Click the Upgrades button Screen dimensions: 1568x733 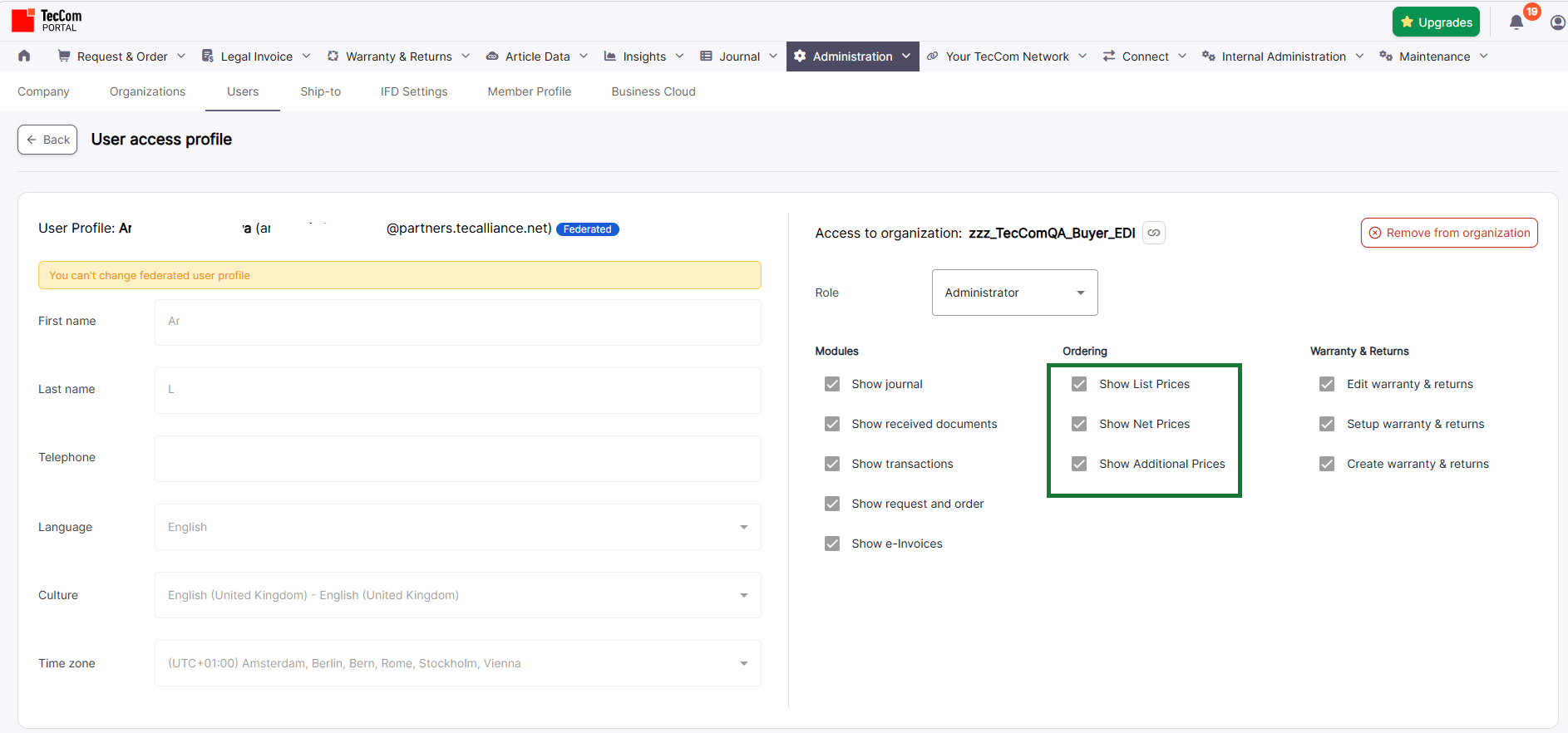pos(1437,22)
